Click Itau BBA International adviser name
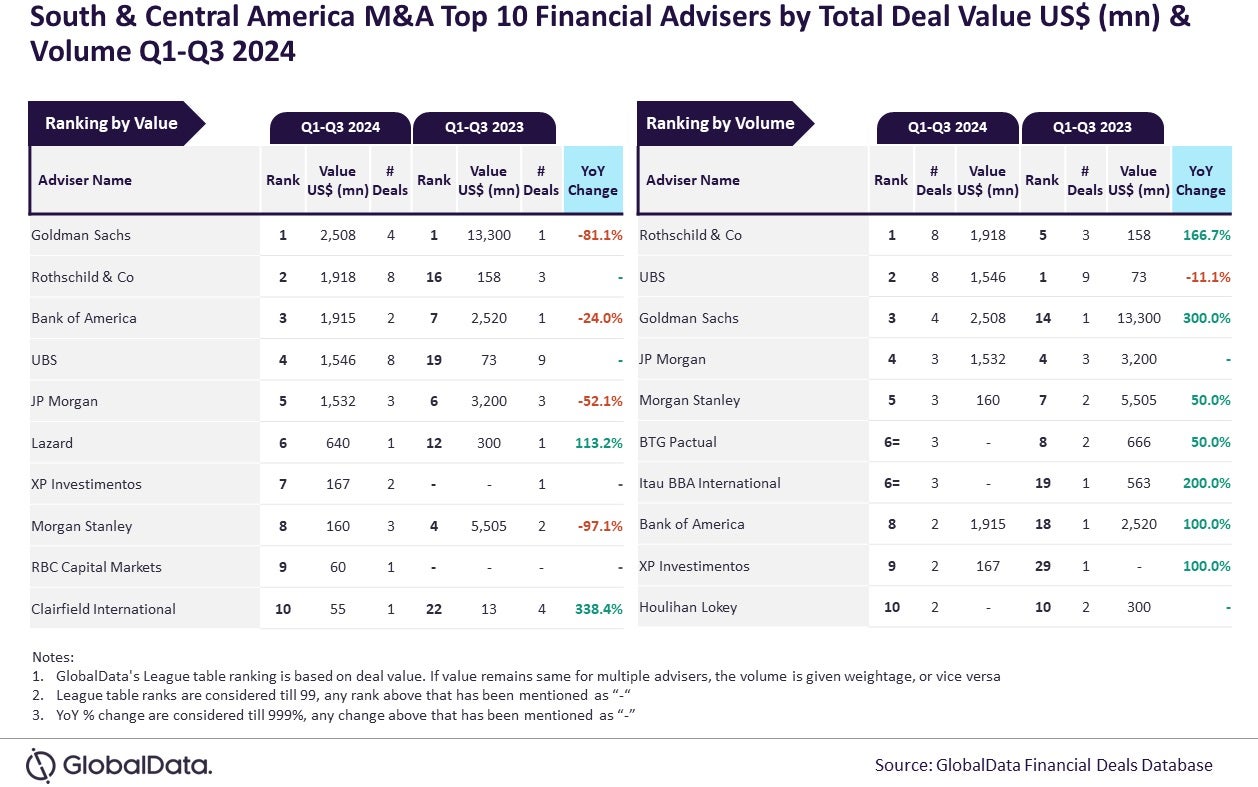The width and height of the screenshot is (1258, 787). point(710,483)
